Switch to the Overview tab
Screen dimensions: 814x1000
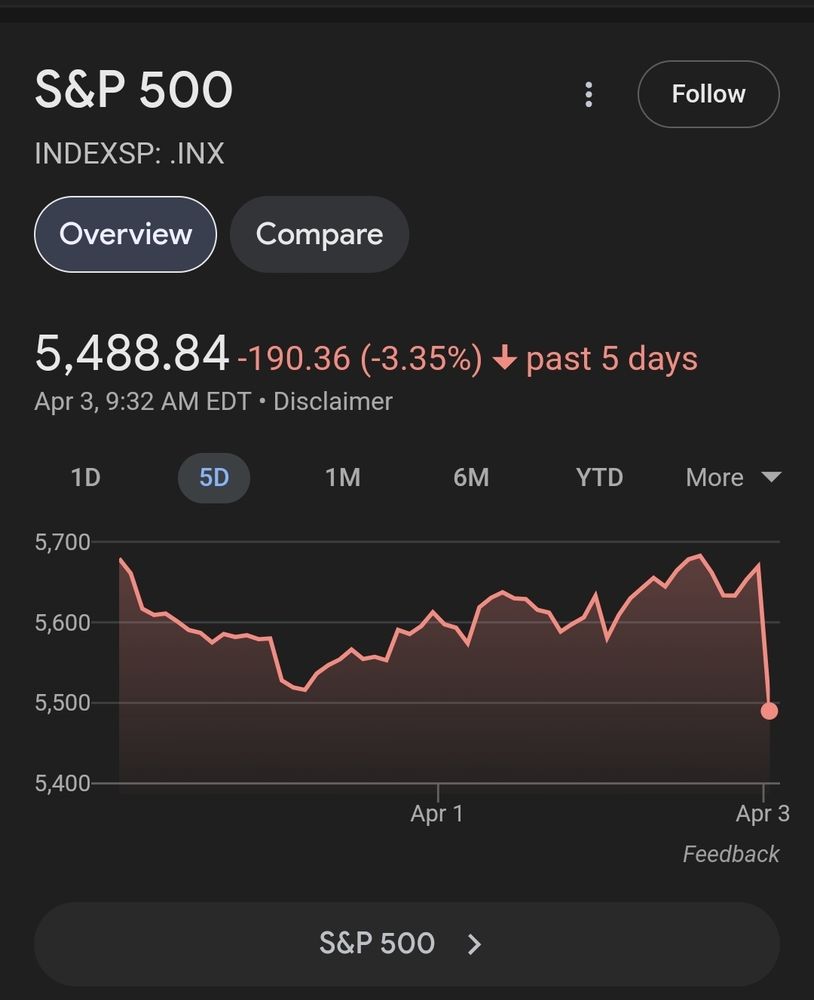(x=125, y=234)
